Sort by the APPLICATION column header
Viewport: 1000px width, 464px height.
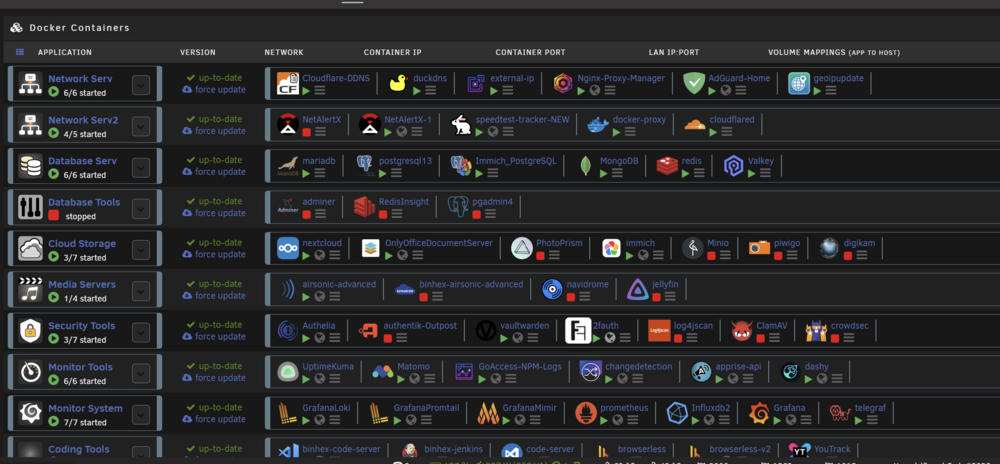(64, 52)
